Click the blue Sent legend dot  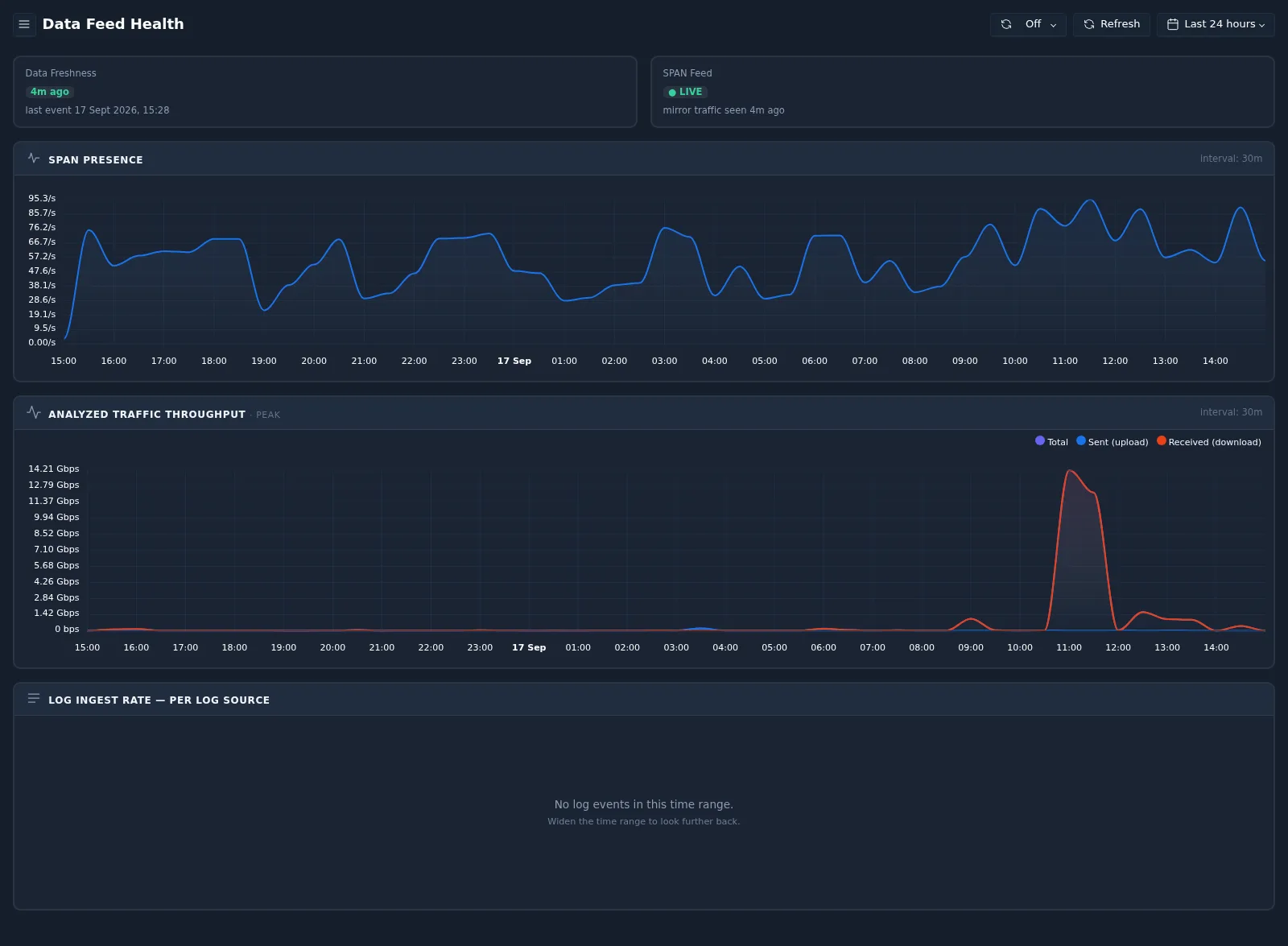(1081, 440)
